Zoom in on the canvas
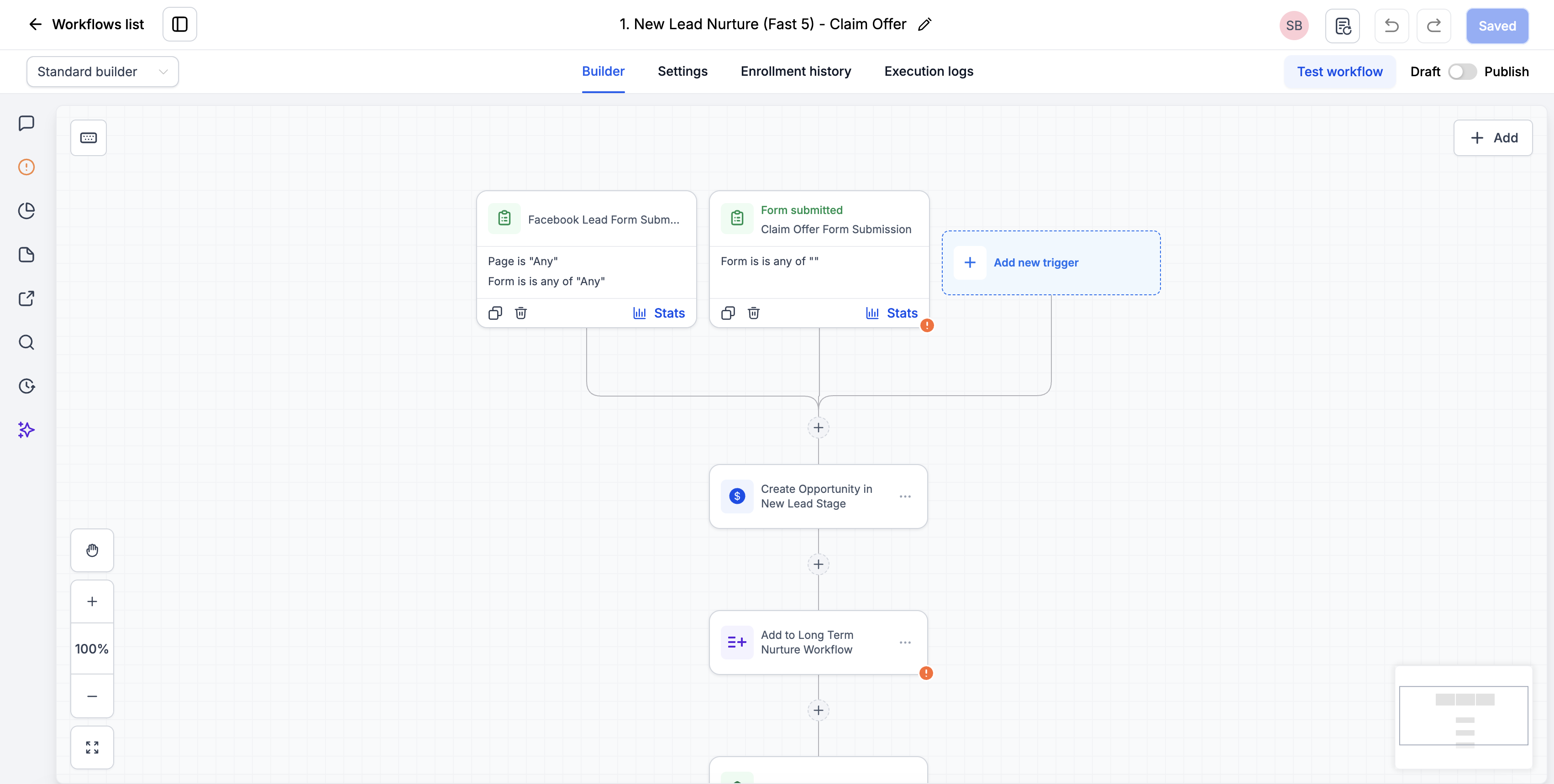The width and height of the screenshot is (1554, 784). [92, 601]
